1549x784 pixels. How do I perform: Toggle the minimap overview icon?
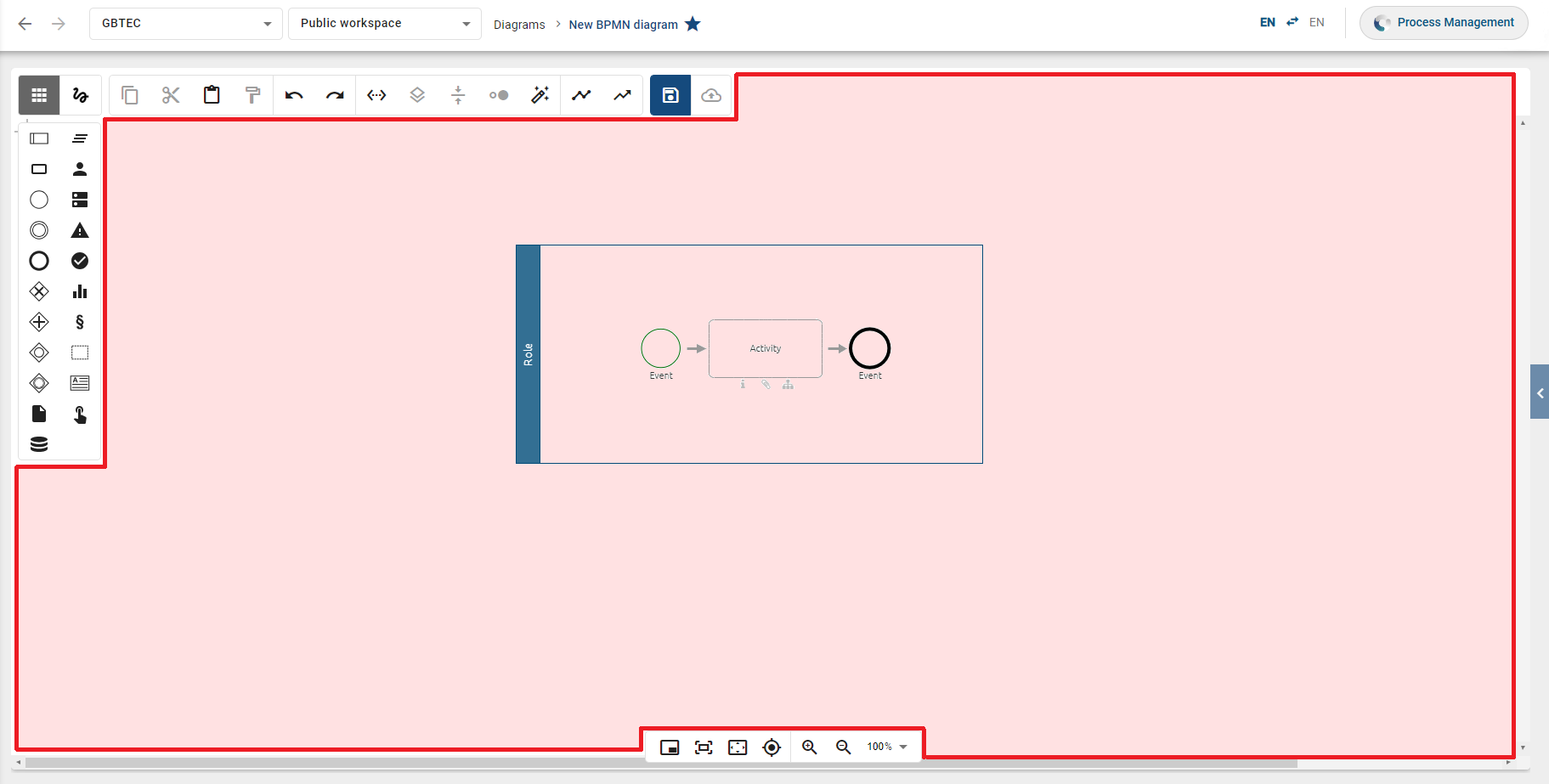[670, 747]
